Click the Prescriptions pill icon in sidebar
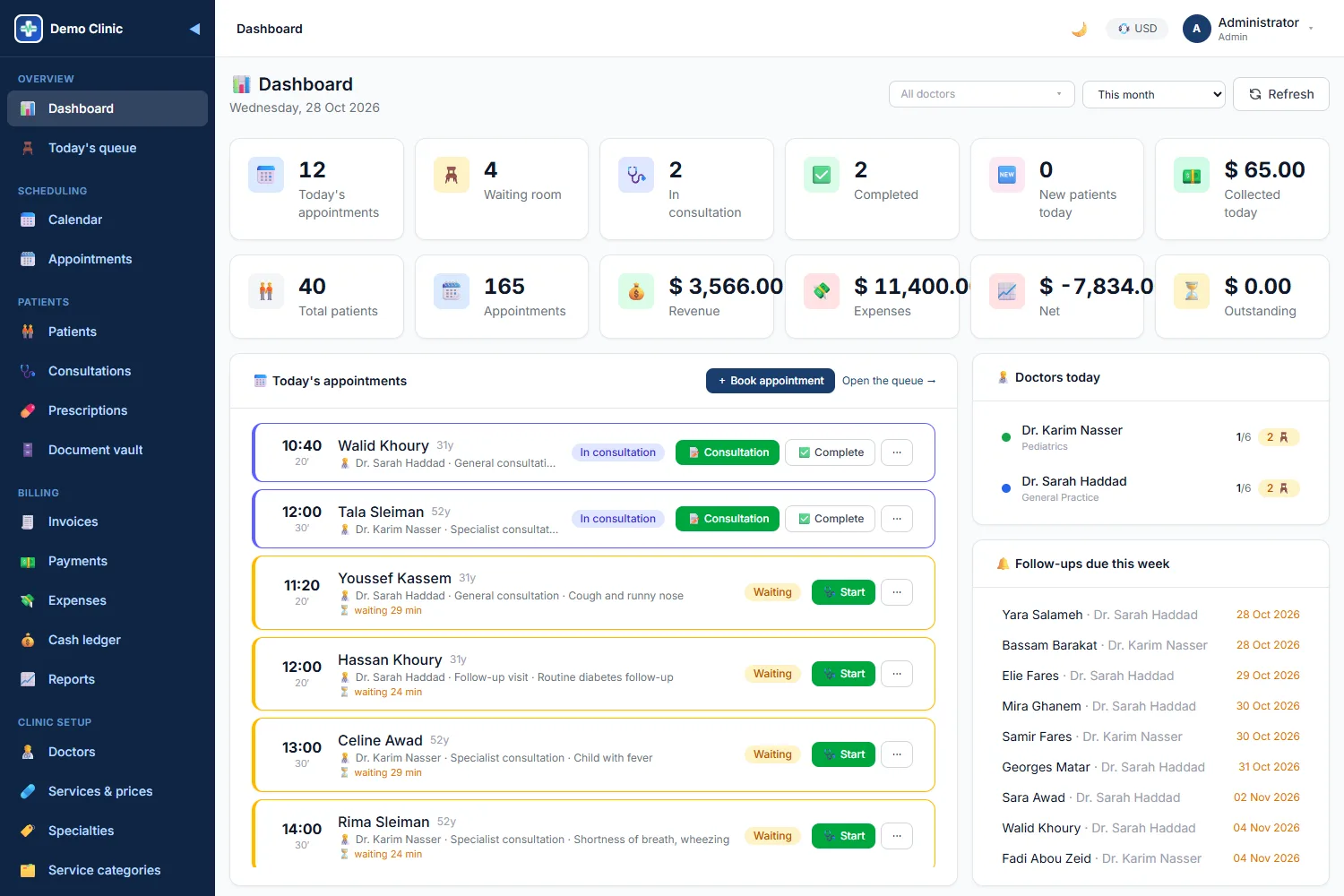Image resolution: width=1344 pixels, height=896 pixels. coord(28,410)
